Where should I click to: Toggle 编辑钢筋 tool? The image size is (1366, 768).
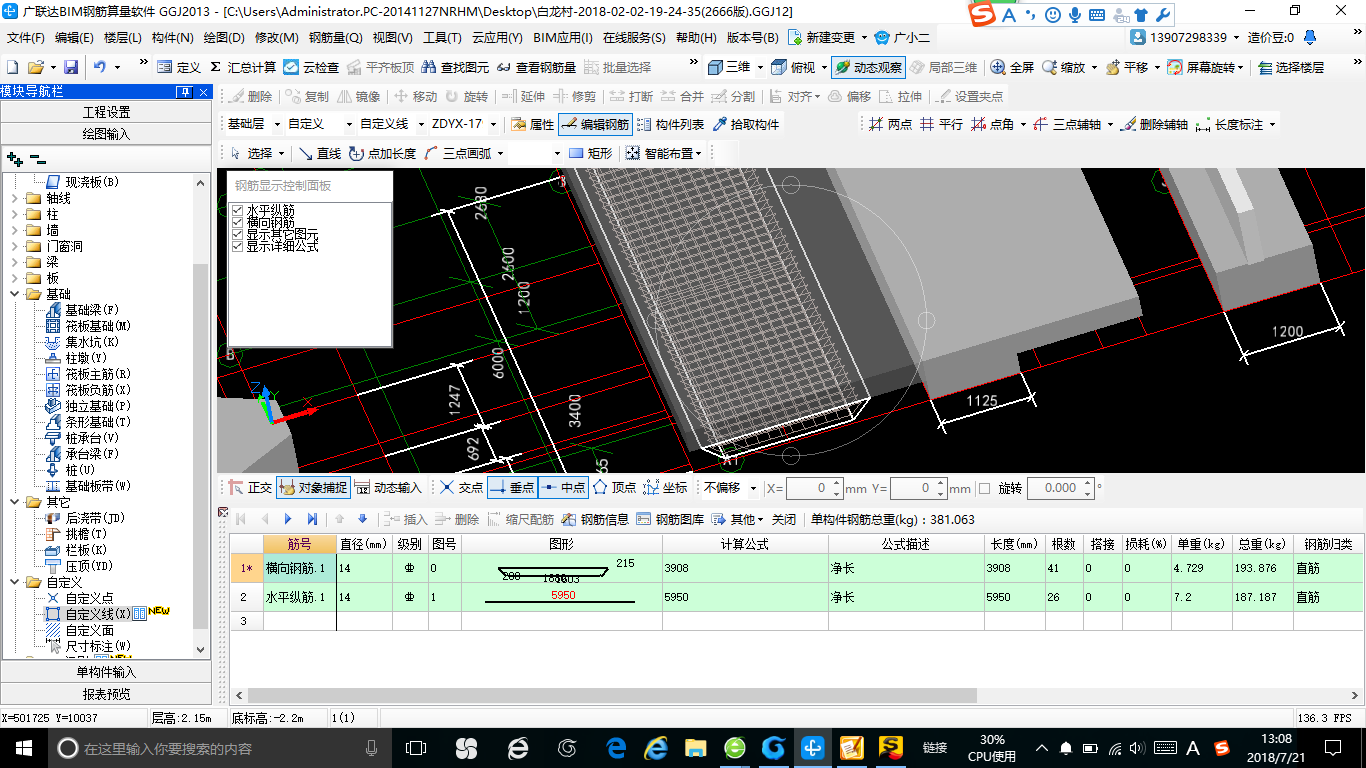[x=595, y=125]
